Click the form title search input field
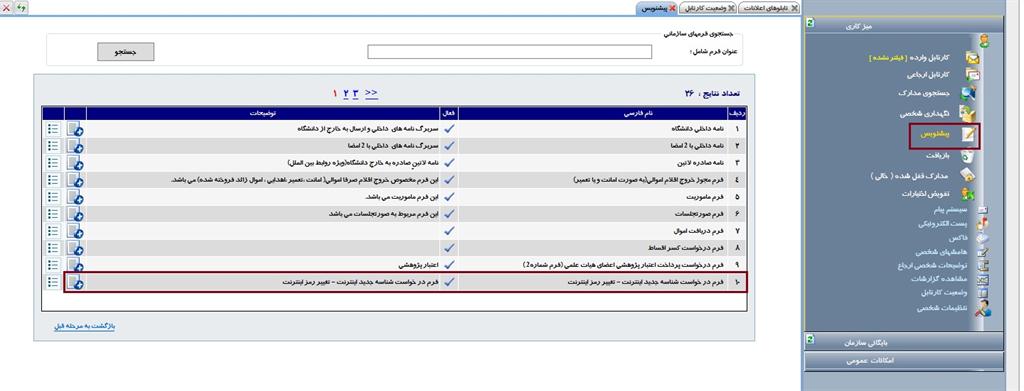The height and width of the screenshot is (391, 1024). (509, 52)
